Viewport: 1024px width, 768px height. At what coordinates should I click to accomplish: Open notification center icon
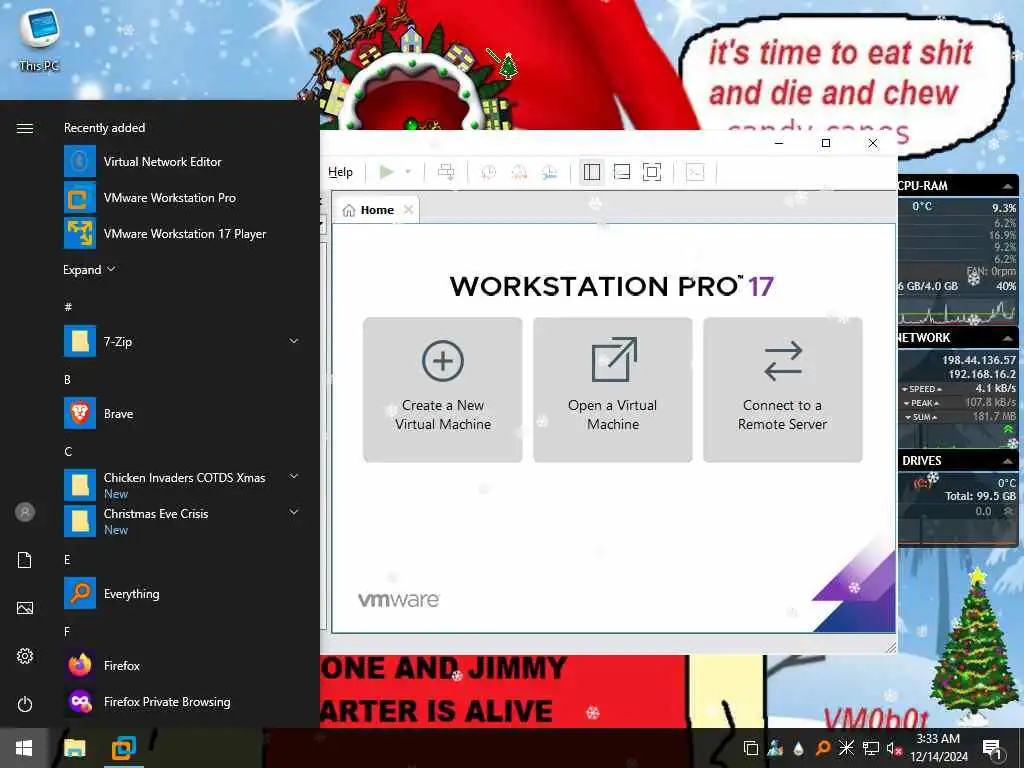(x=991, y=748)
